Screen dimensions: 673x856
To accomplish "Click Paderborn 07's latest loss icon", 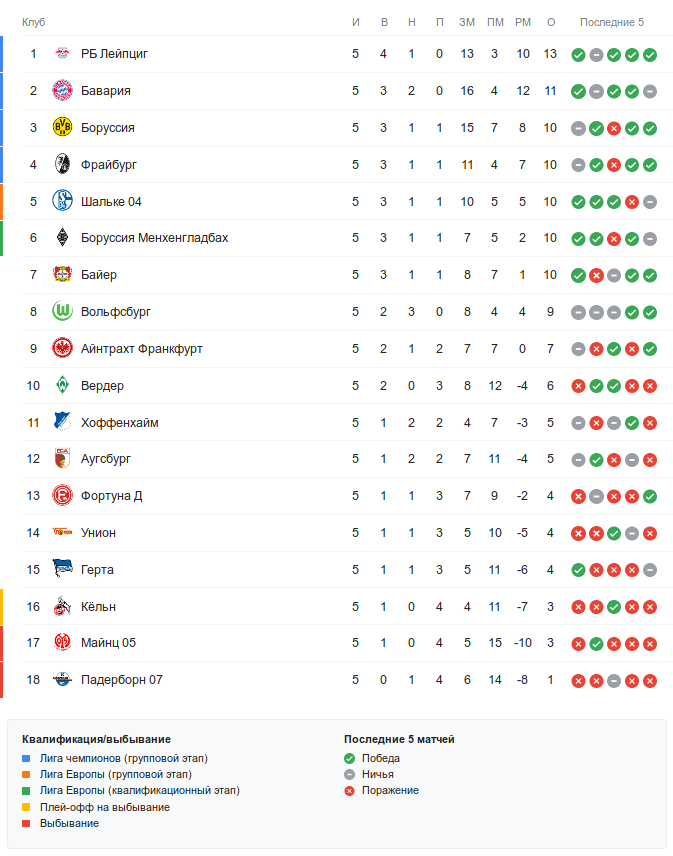I will click(x=650, y=680).
